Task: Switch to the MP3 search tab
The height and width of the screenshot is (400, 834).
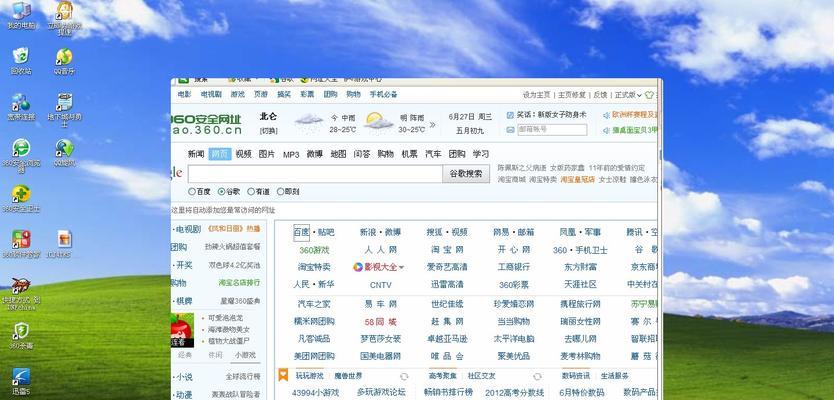Action: click(291, 155)
